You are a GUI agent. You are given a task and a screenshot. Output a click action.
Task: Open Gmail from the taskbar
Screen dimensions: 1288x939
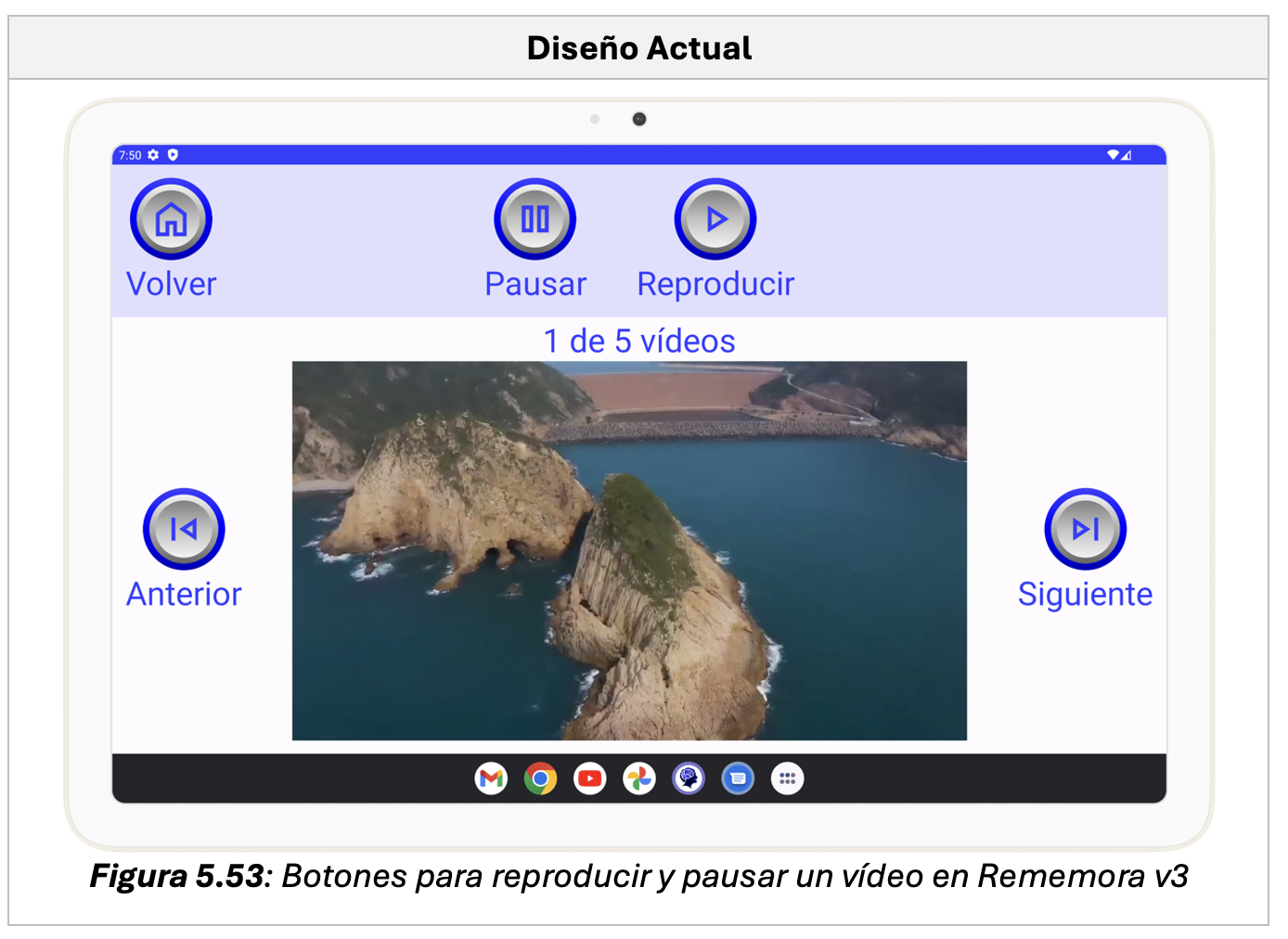click(491, 778)
